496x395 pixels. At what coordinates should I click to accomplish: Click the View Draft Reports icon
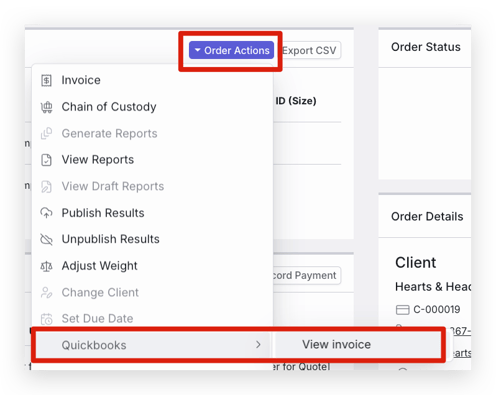pos(46,186)
